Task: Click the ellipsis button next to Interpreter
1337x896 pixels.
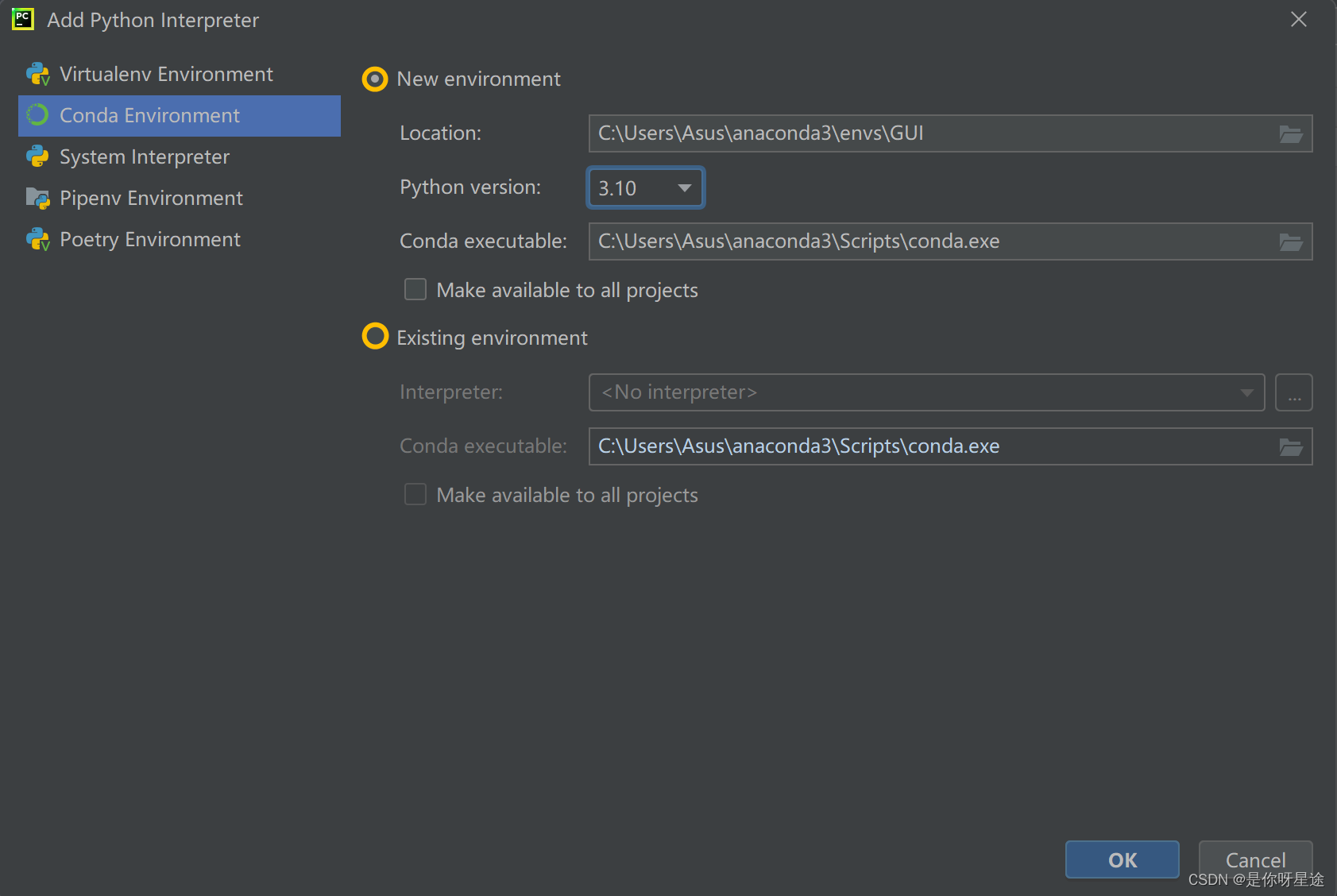Action: tap(1293, 392)
